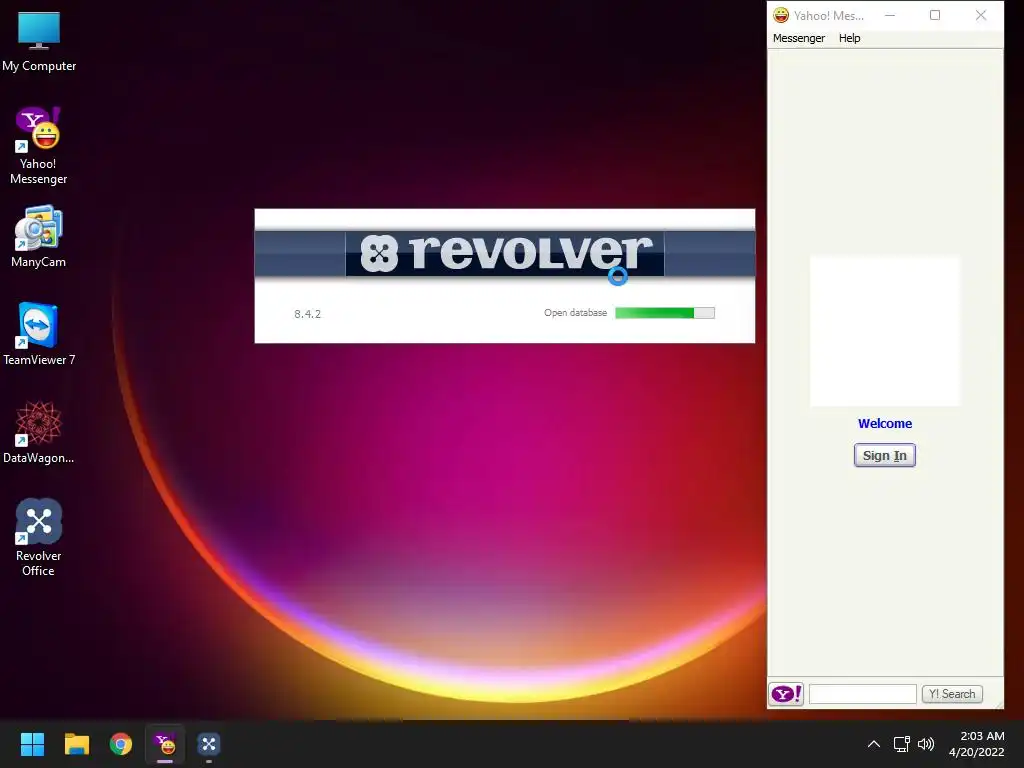Click the Open database progress bar
Image resolution: width=1024 pixels, height=768 pixels.
665,313
